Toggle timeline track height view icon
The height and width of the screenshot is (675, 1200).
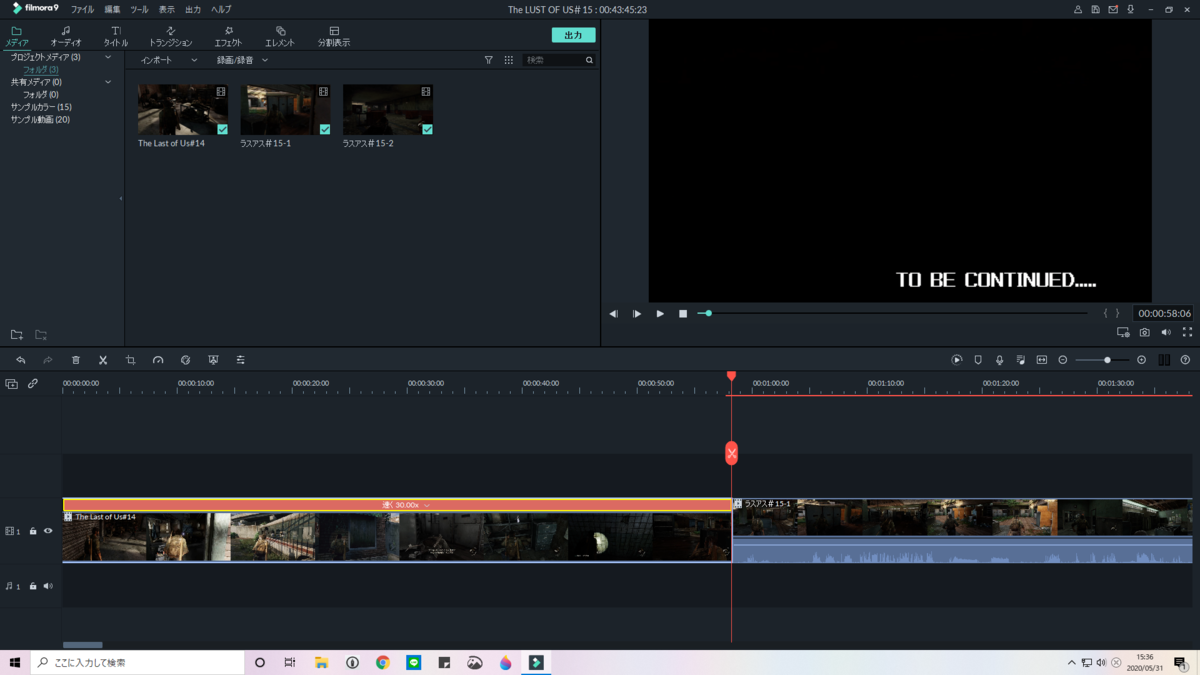1164,360
